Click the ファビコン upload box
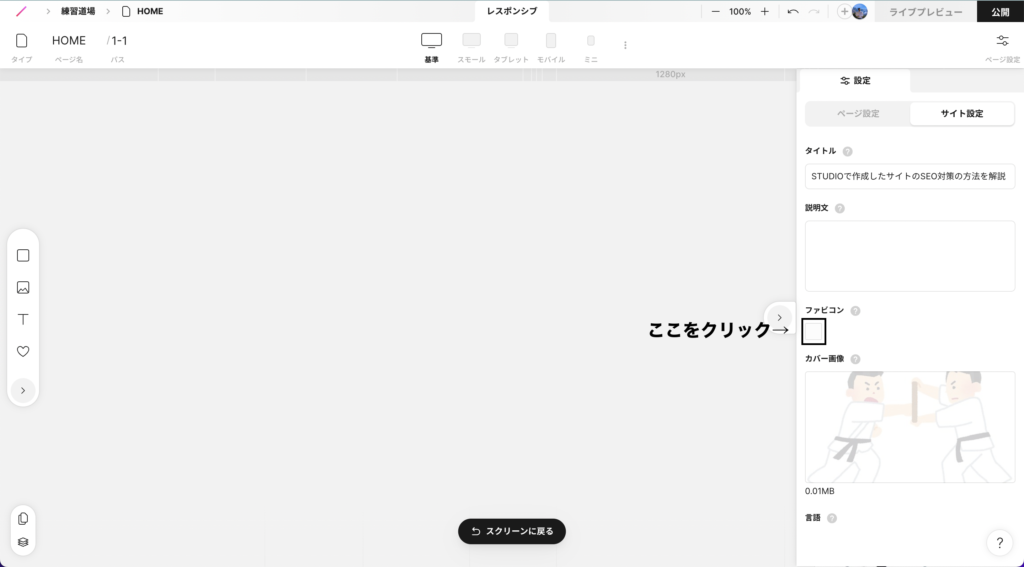1024x567 pixels. pyautogui.click(x=813, y=332)
